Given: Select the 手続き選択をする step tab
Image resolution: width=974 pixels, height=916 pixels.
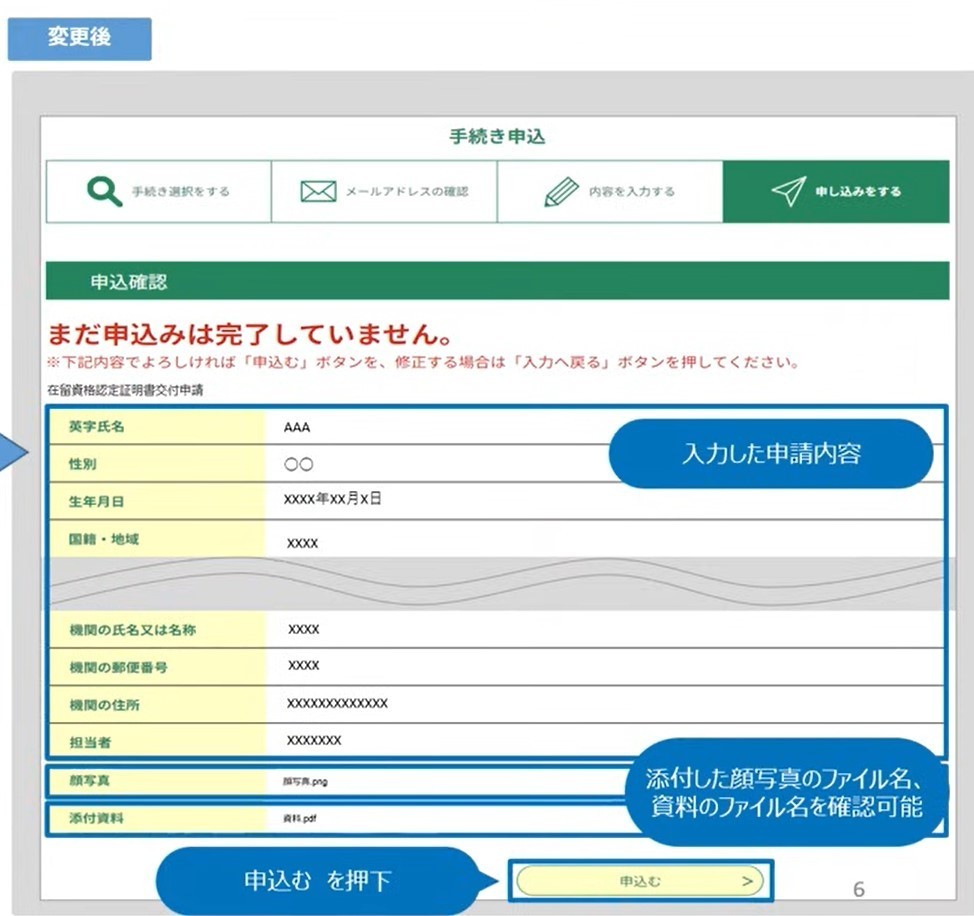Looking at the screenshot, I should [x=159, y=191].
